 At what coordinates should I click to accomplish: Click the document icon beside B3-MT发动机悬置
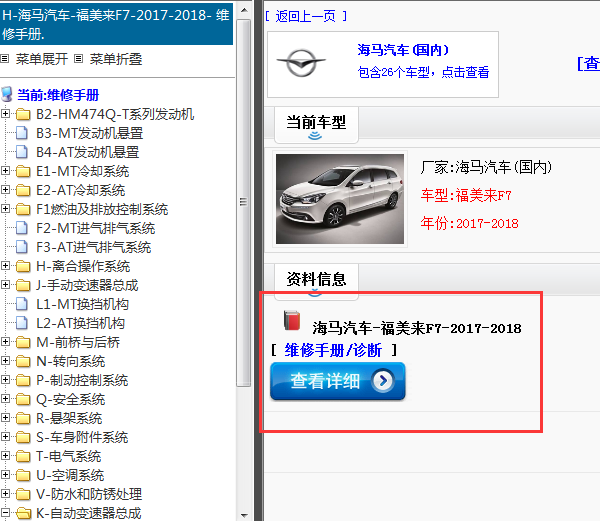[x=22, y=133]
